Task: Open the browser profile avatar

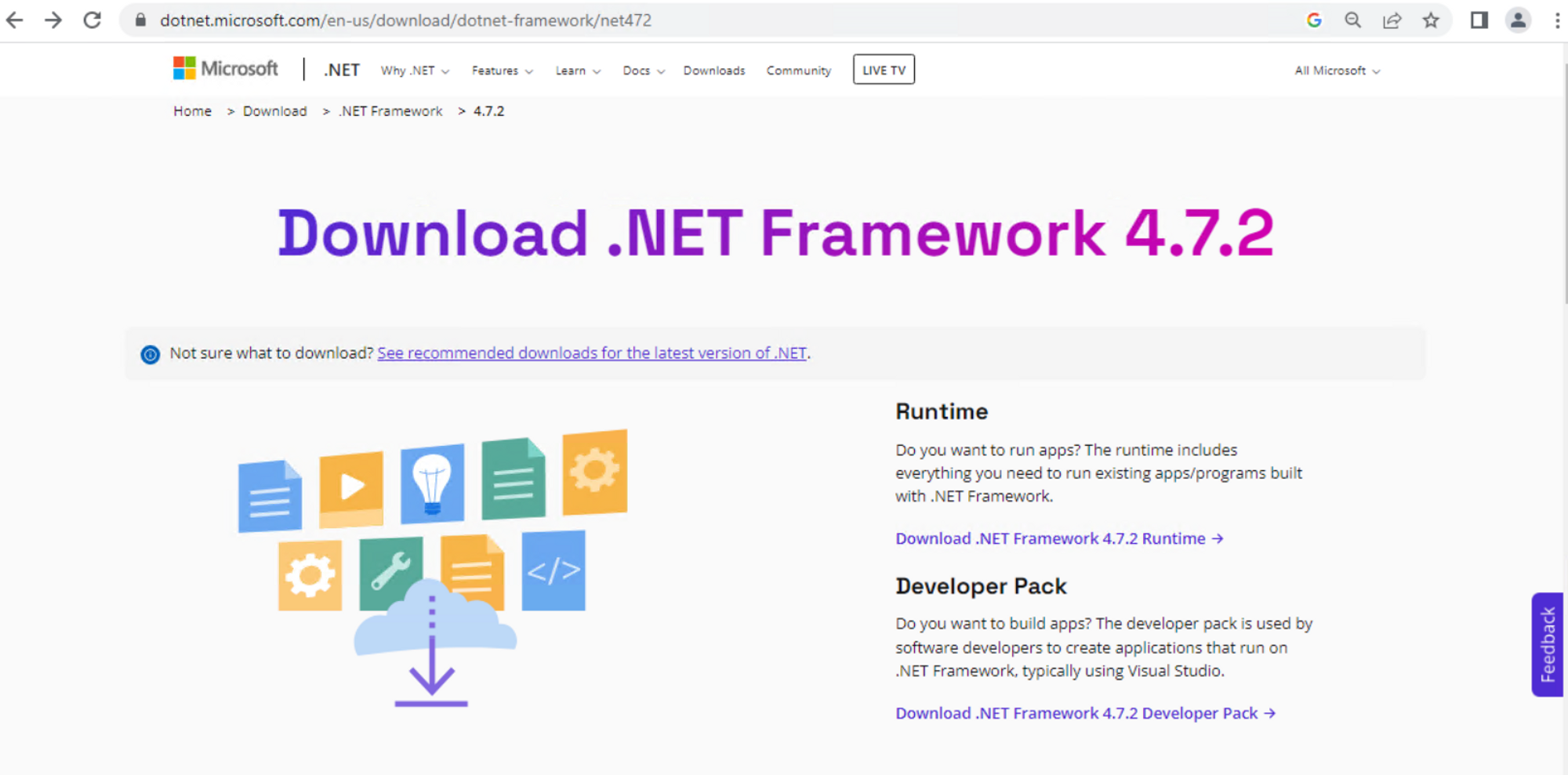Action: (x=1518, y=20)
